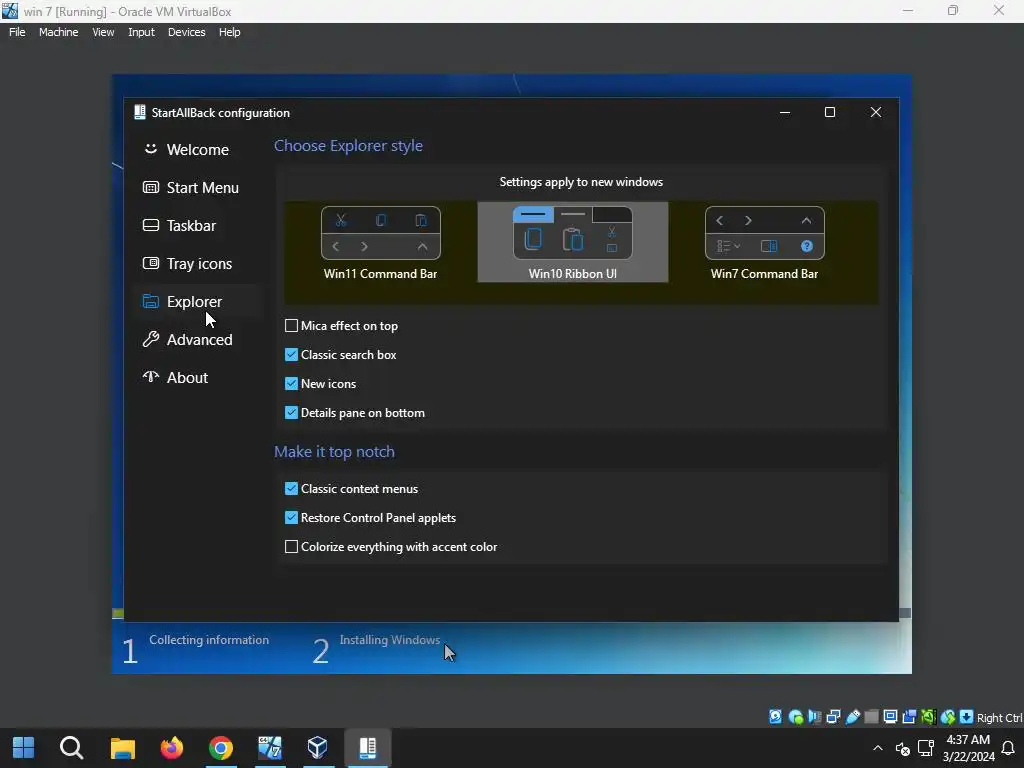Open the Welcome page in StartAllBack sidebar
This screenshot has width=1024, height=768.
197,150
